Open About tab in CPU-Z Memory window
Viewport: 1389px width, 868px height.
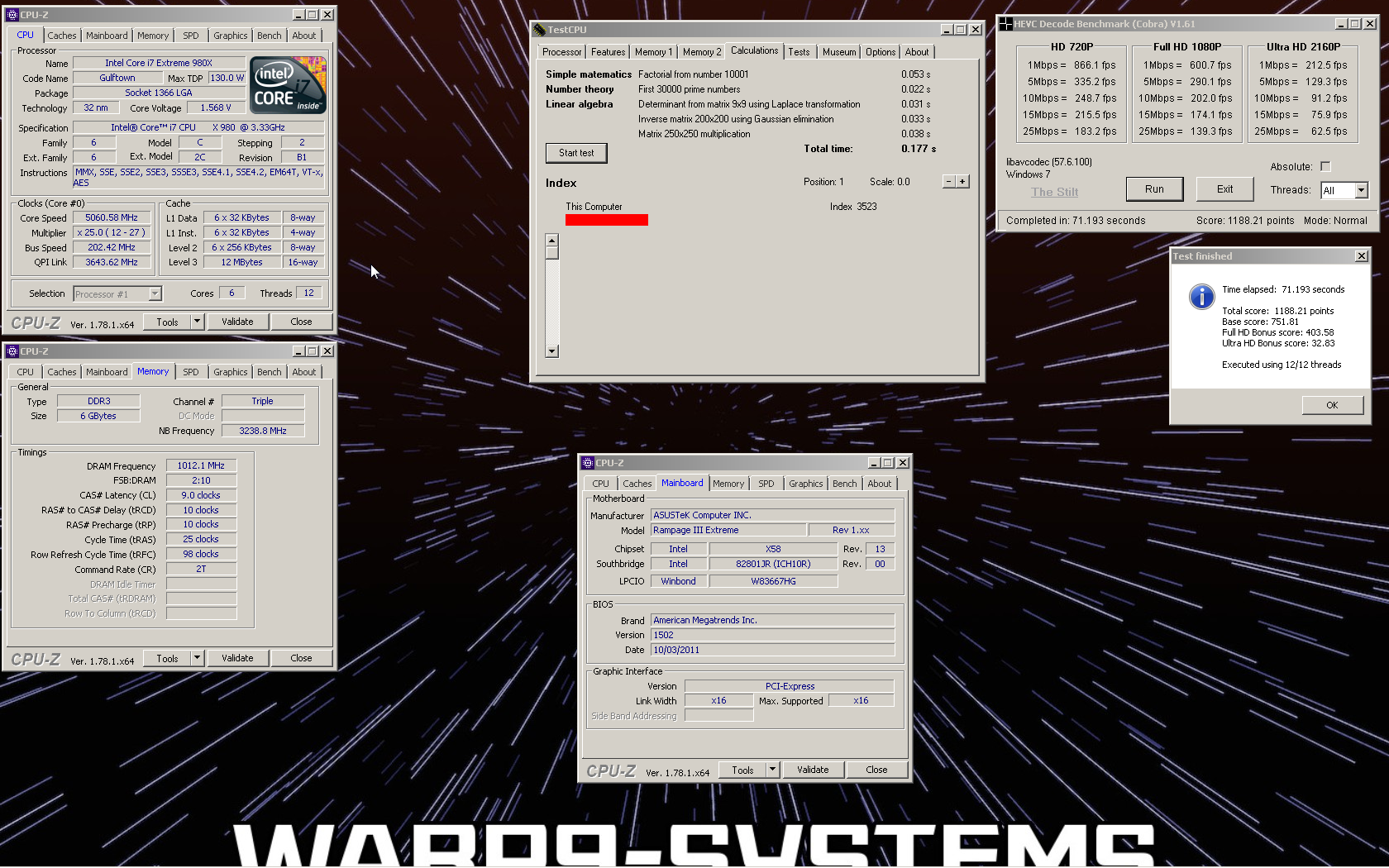click(303, 372)
